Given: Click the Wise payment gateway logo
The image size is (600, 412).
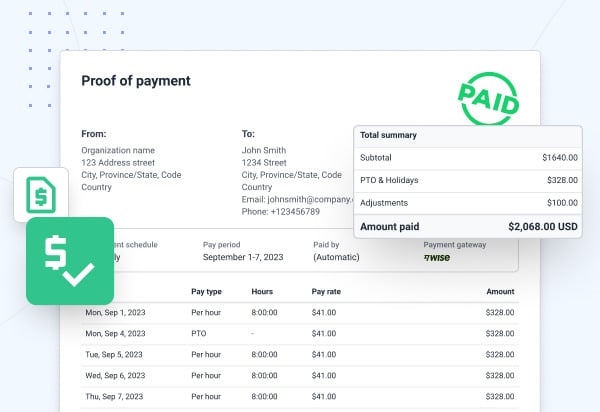Looking at the screenshot, I should (x=437, y=257).
